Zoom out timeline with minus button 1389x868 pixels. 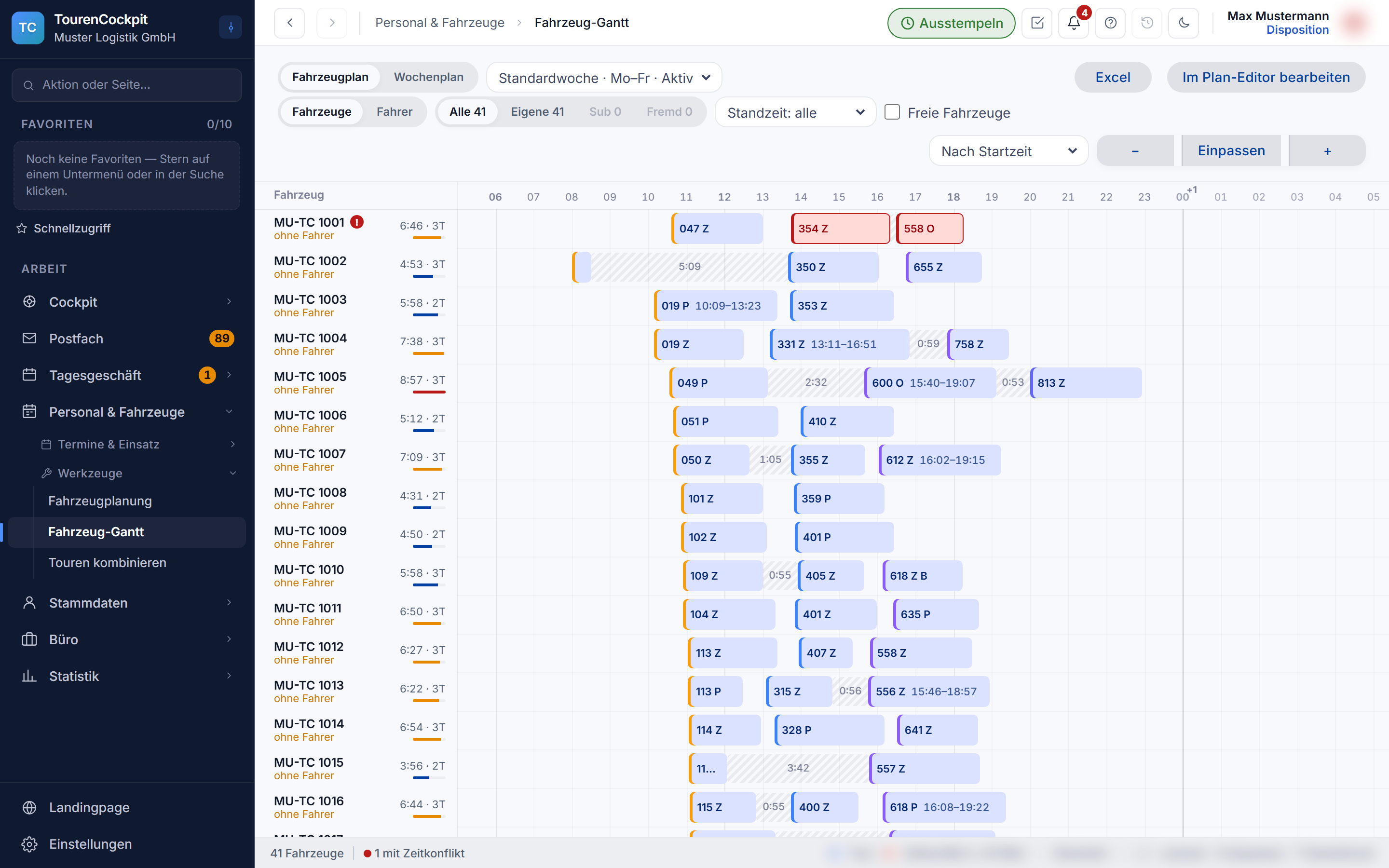(1135, 151)
